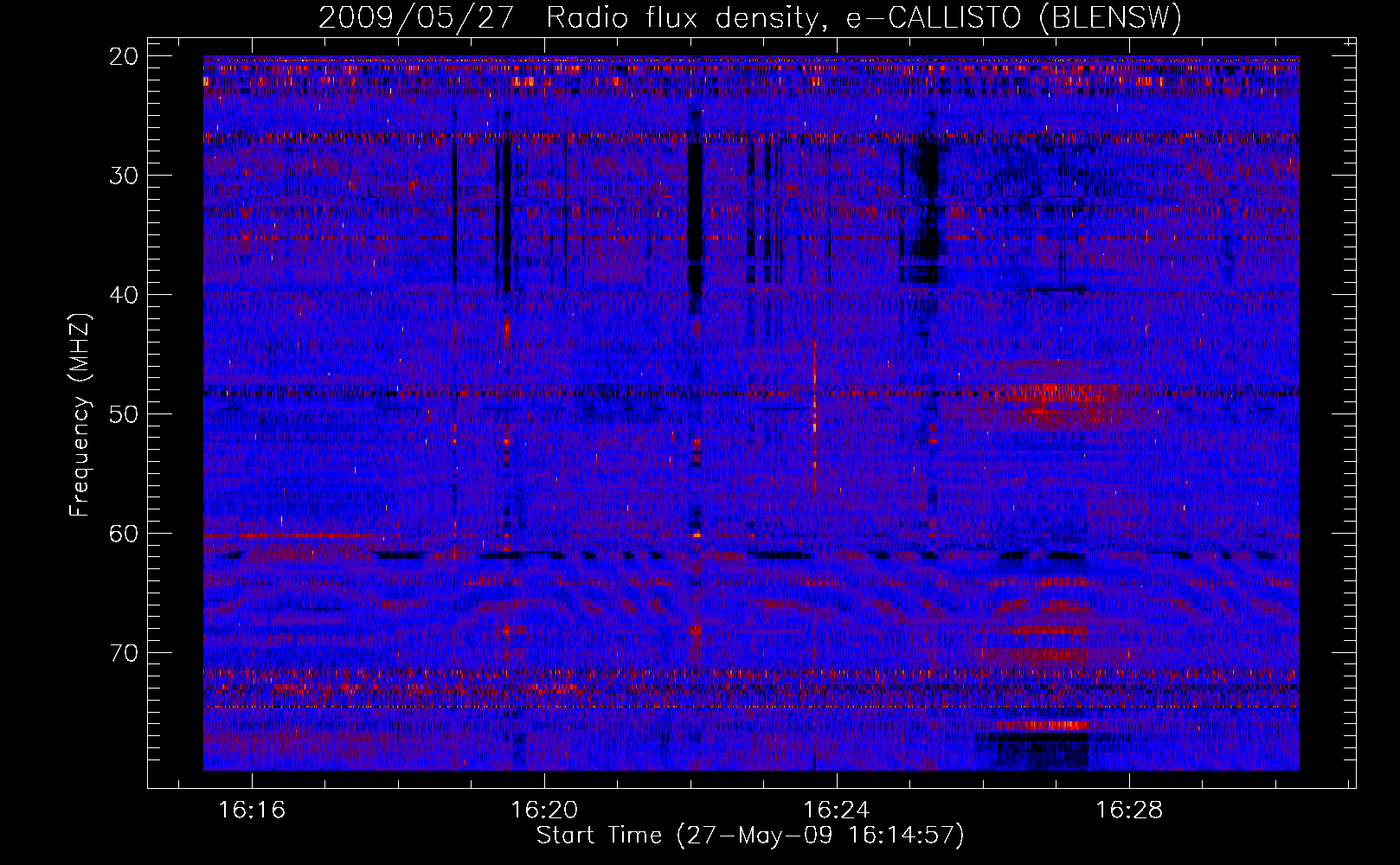Image resolution: width=1400 pixels, height=865 pixels.
Task: Click the 70 frequency tick label
Action: (124, 653)
